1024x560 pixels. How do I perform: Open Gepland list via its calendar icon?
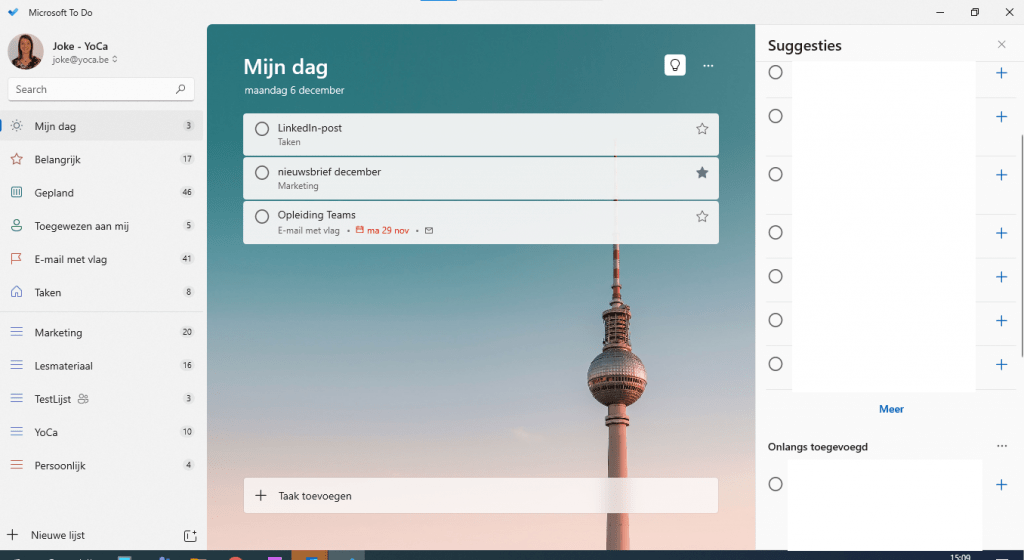pos(16,193)
